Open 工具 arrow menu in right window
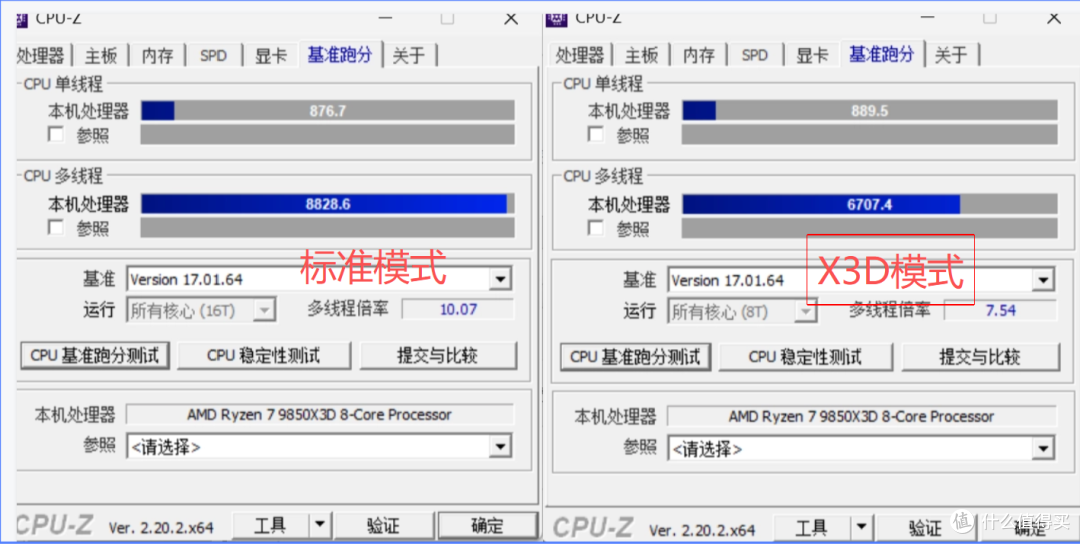The height and width of the screenshot is (544, 1080). (x=860, y=529)
